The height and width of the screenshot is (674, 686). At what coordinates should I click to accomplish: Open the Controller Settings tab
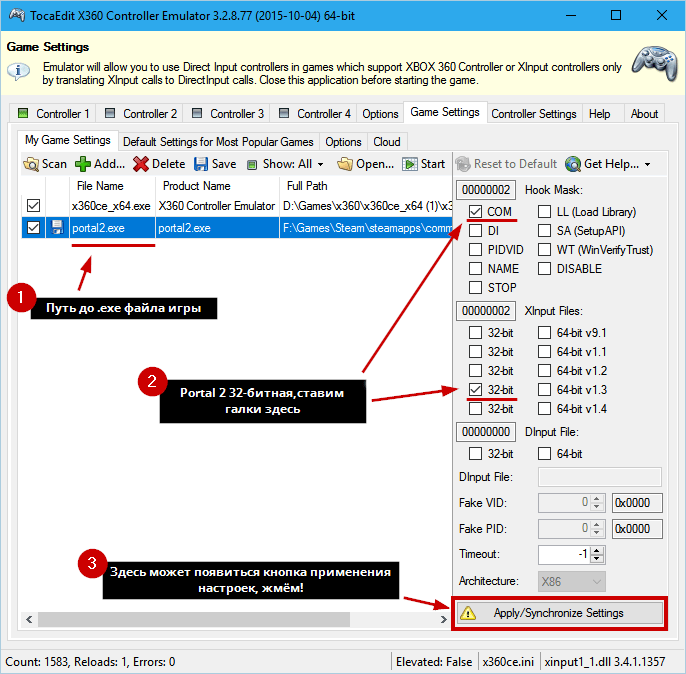point(534,114)
